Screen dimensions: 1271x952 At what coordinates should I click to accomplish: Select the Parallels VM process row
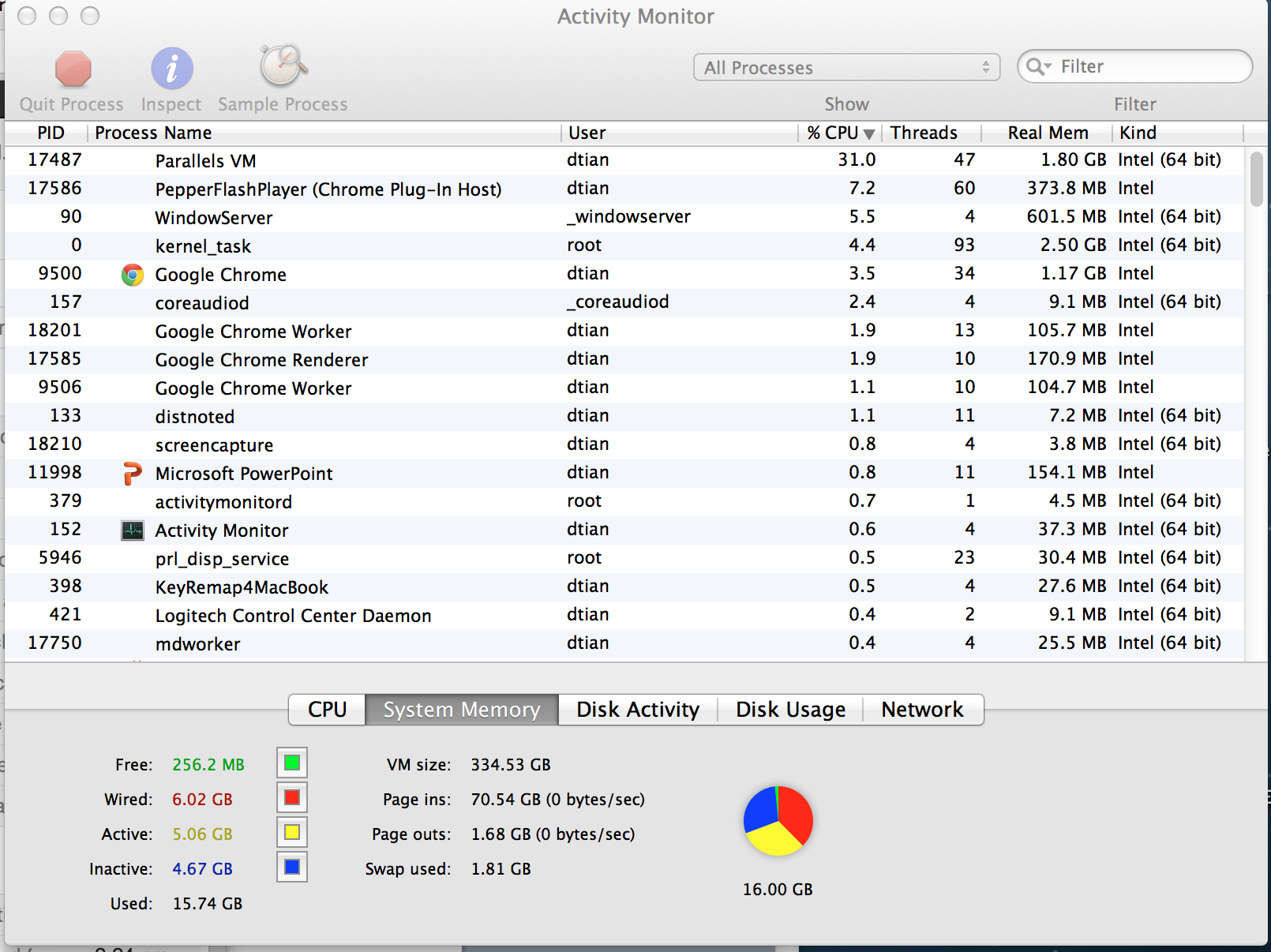tap(624, 160)
